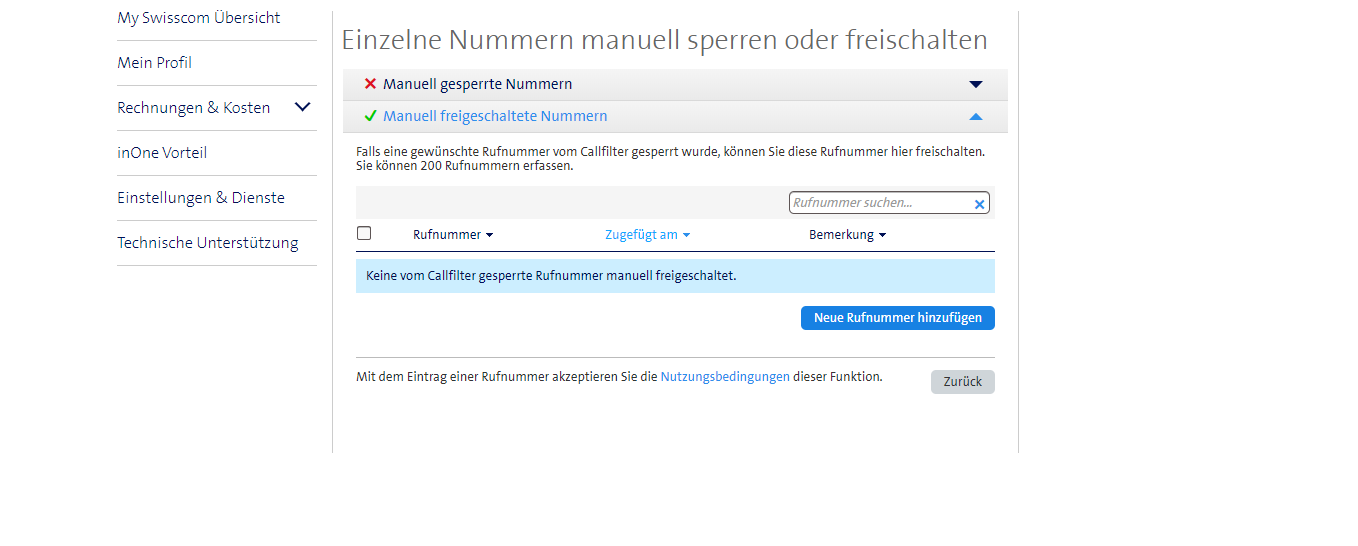Go to inOne Vorteil menu item

tap(162, 153)
